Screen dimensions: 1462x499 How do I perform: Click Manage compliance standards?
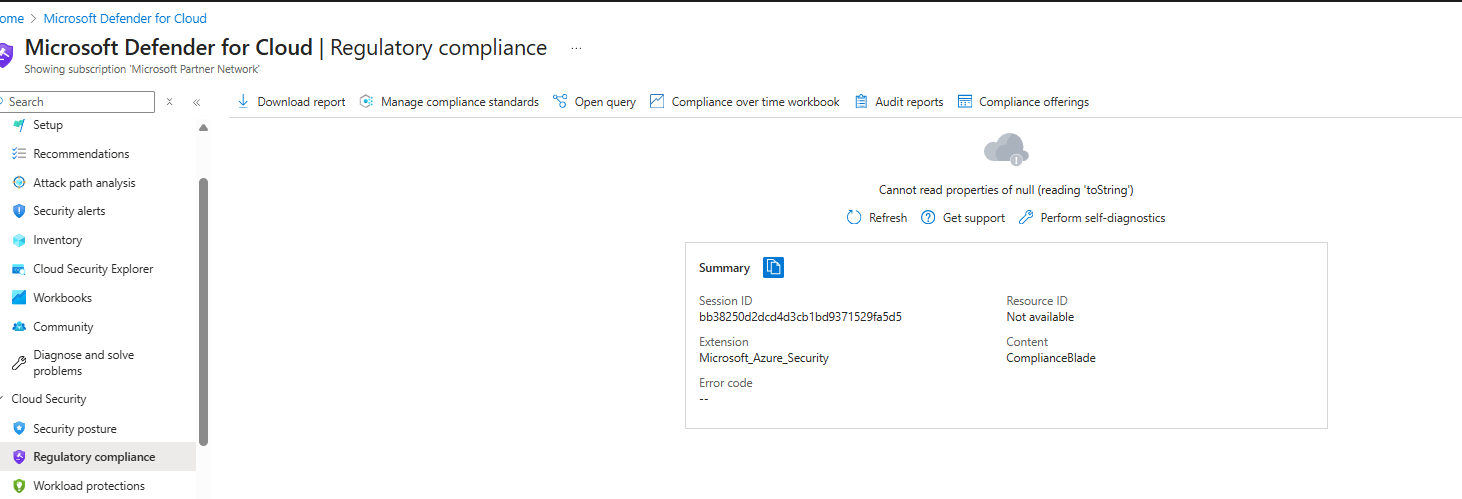coord(449,101)
